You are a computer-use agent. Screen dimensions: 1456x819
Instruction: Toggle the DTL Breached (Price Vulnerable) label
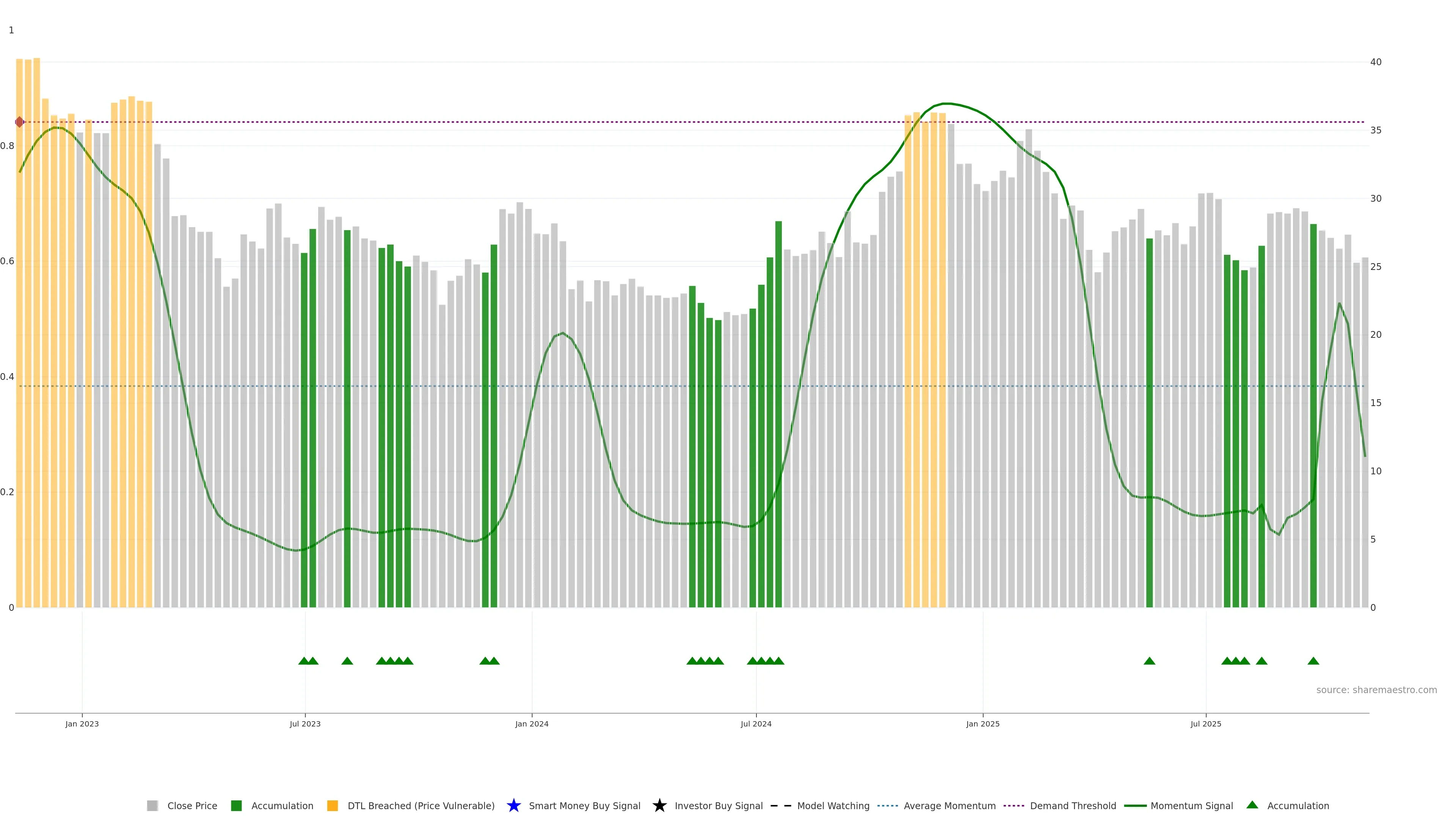(420, 805)
